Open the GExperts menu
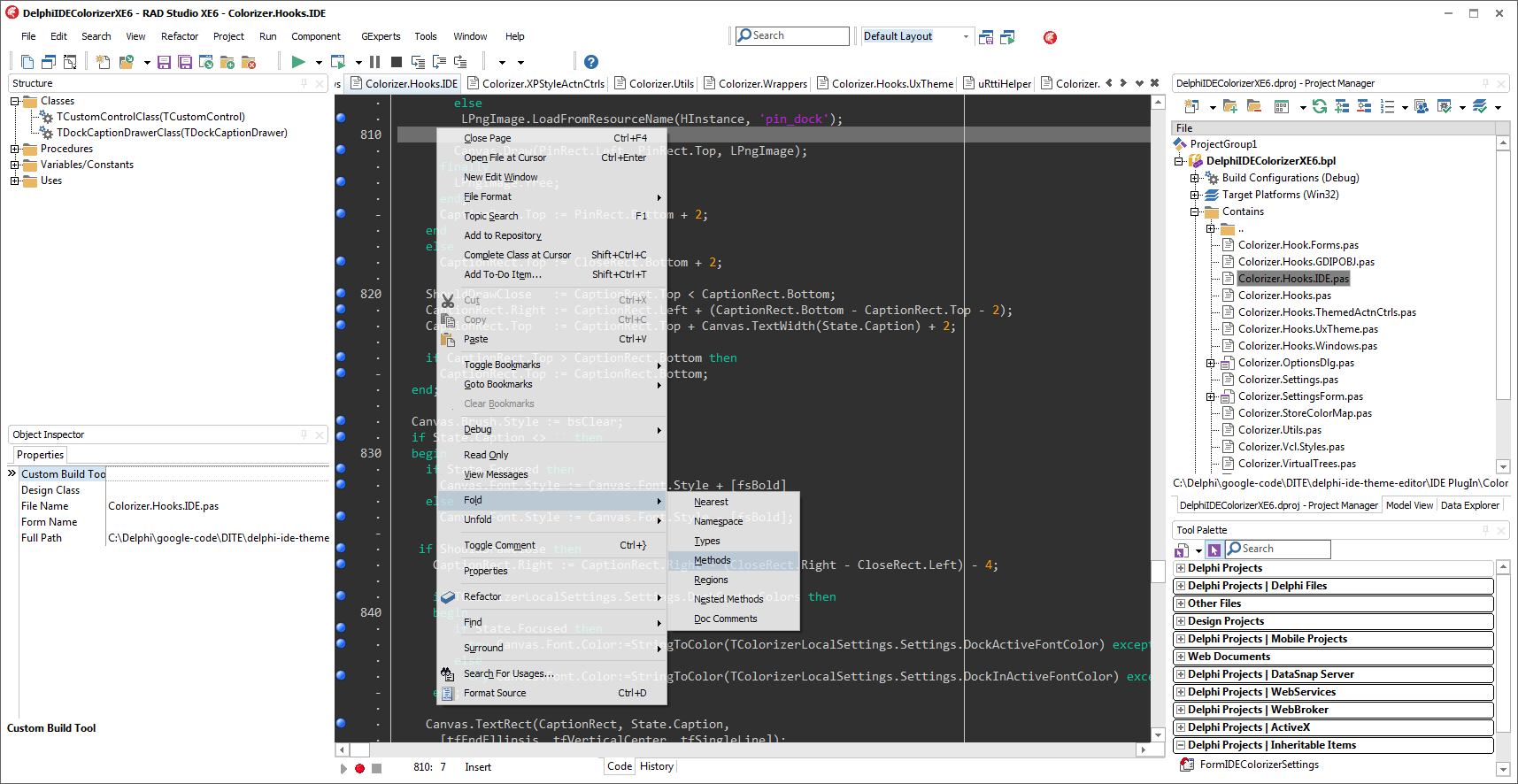 (381, 36)
